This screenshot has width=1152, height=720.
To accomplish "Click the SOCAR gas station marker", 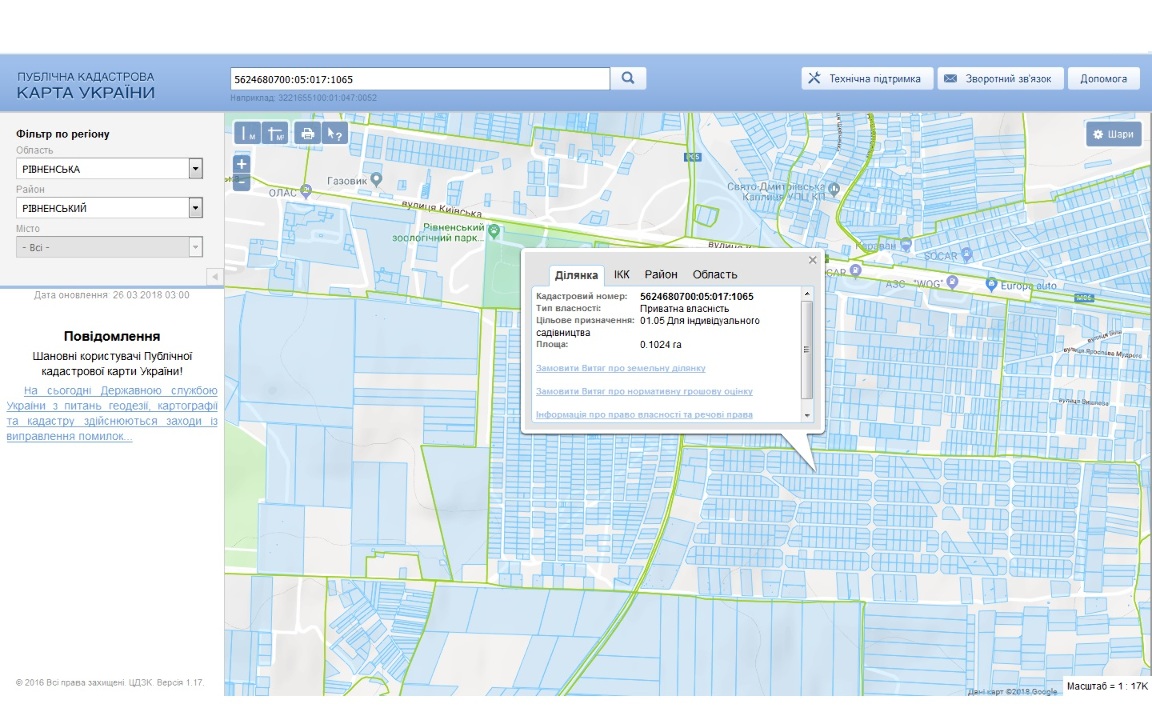I will [x=966, y=255].
